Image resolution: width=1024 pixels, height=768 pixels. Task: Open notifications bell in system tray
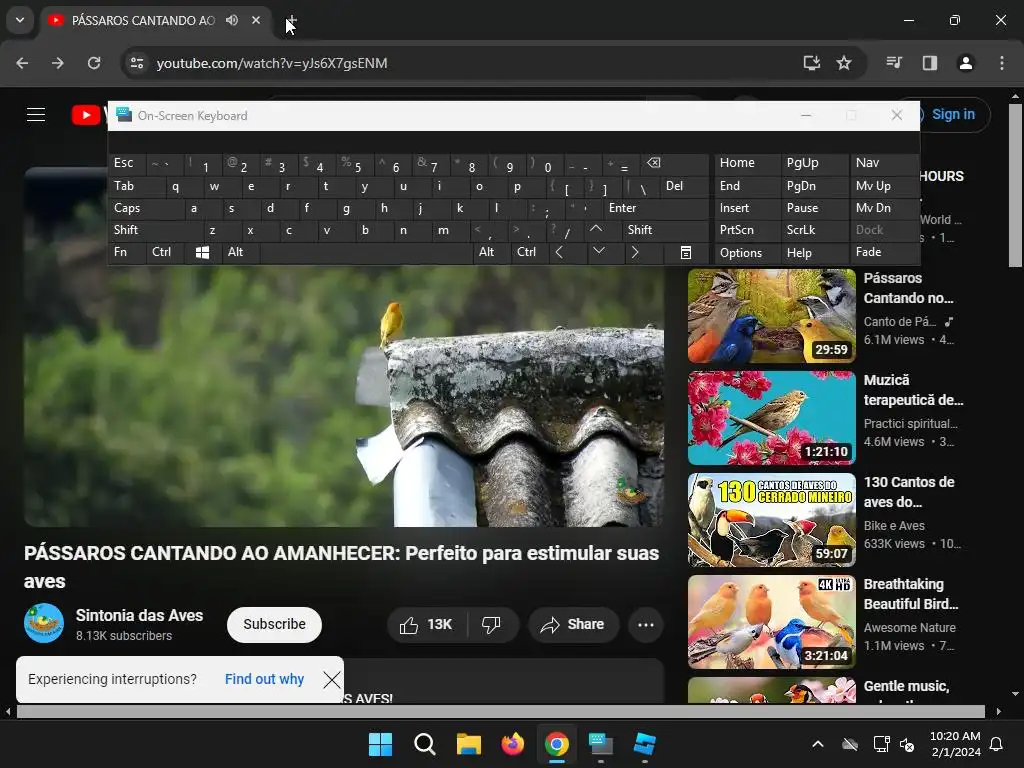coord(997,744)
